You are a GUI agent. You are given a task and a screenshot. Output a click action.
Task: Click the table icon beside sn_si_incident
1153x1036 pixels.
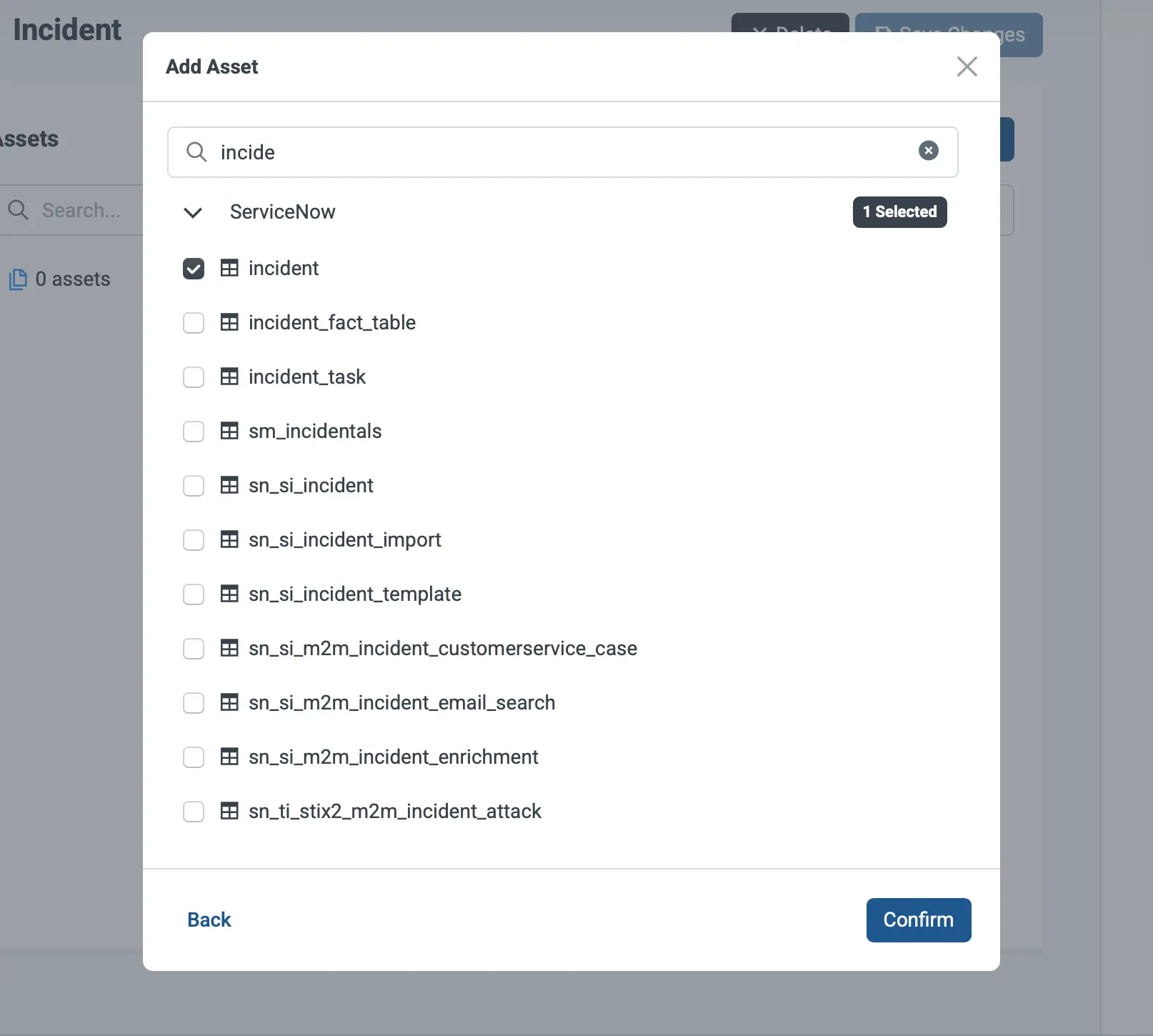(x=229, y=486)
